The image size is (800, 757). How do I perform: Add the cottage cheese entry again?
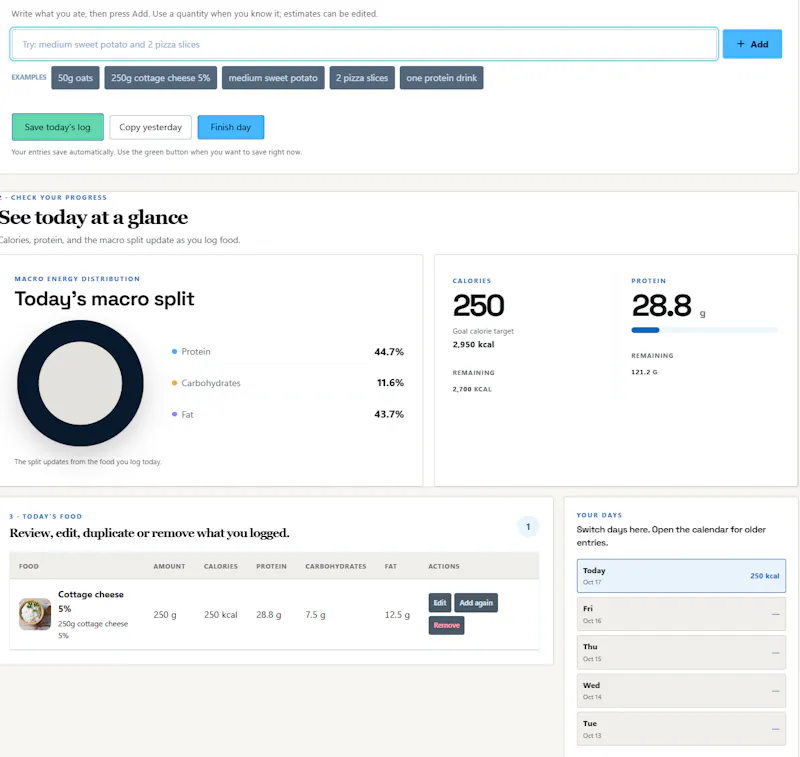(x=476, y=602)
